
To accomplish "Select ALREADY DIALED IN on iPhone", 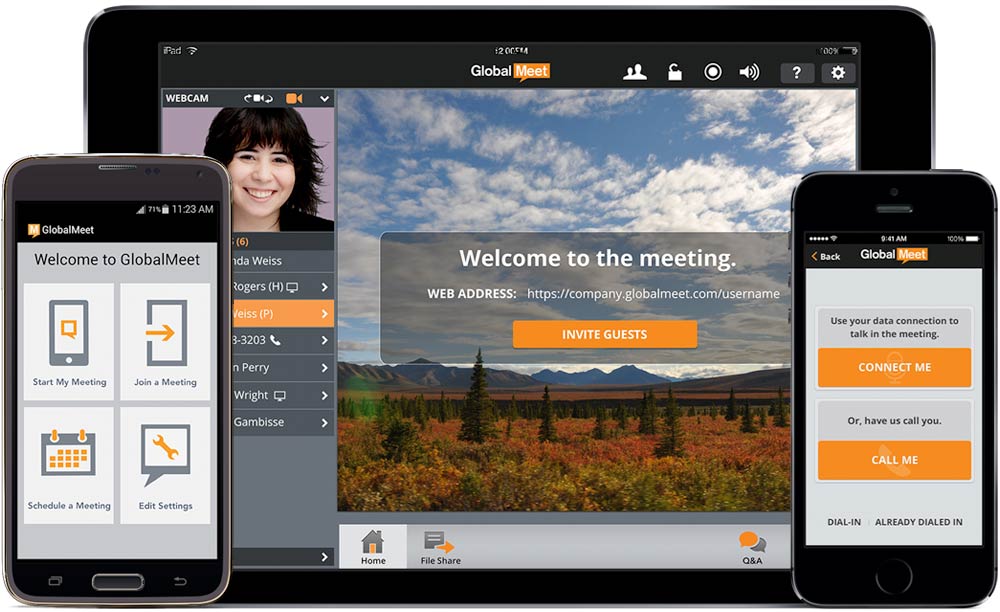I will point(918,521).
